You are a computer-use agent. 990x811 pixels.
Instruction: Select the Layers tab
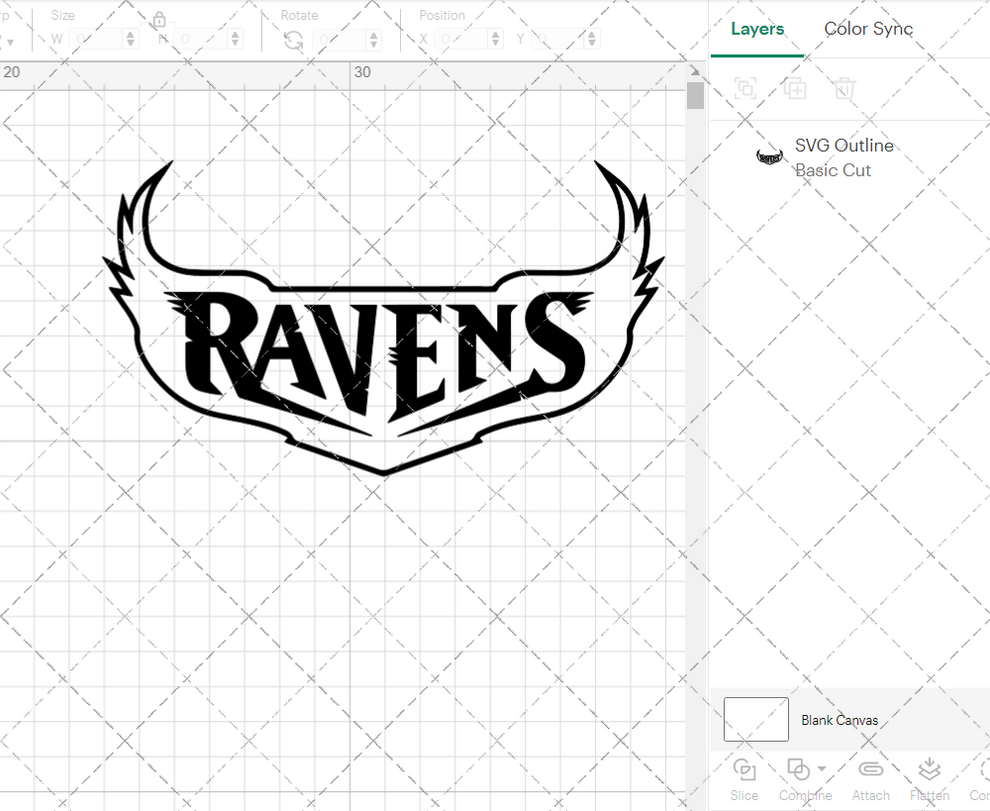757,29
